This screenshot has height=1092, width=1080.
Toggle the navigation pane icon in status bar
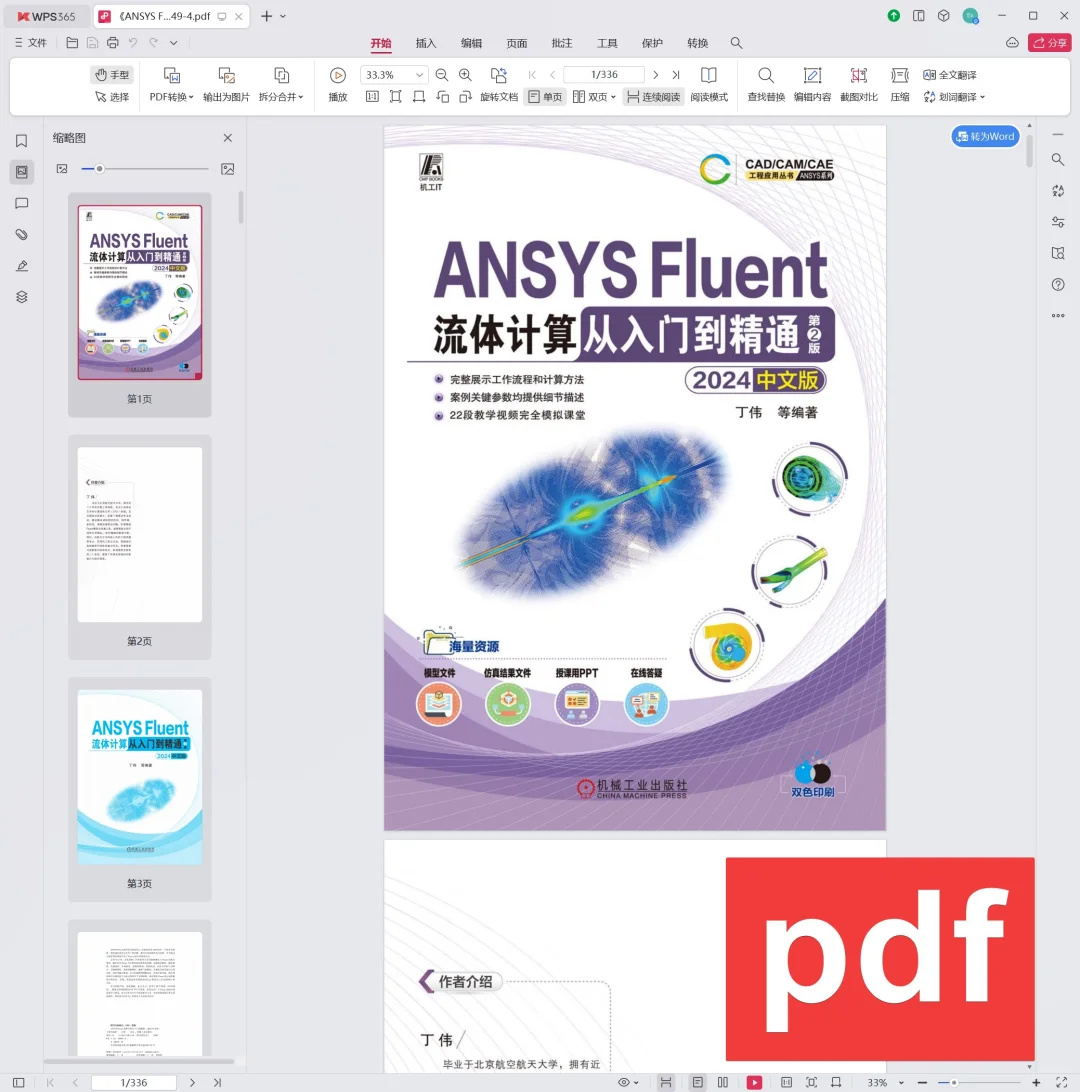click(19, 1082)
